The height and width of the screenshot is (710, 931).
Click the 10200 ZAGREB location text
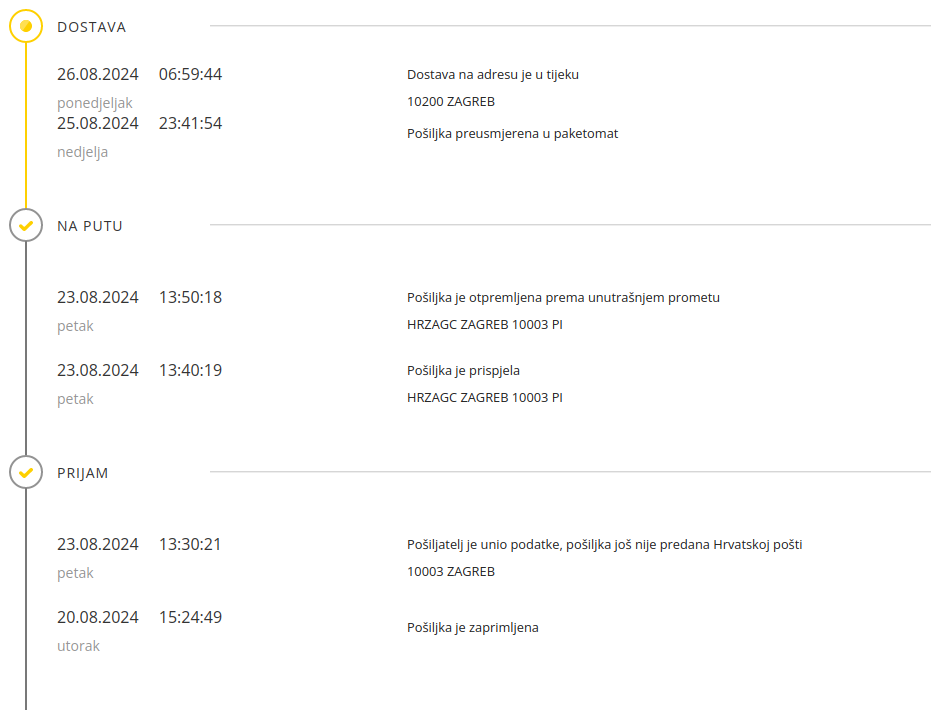451,101
